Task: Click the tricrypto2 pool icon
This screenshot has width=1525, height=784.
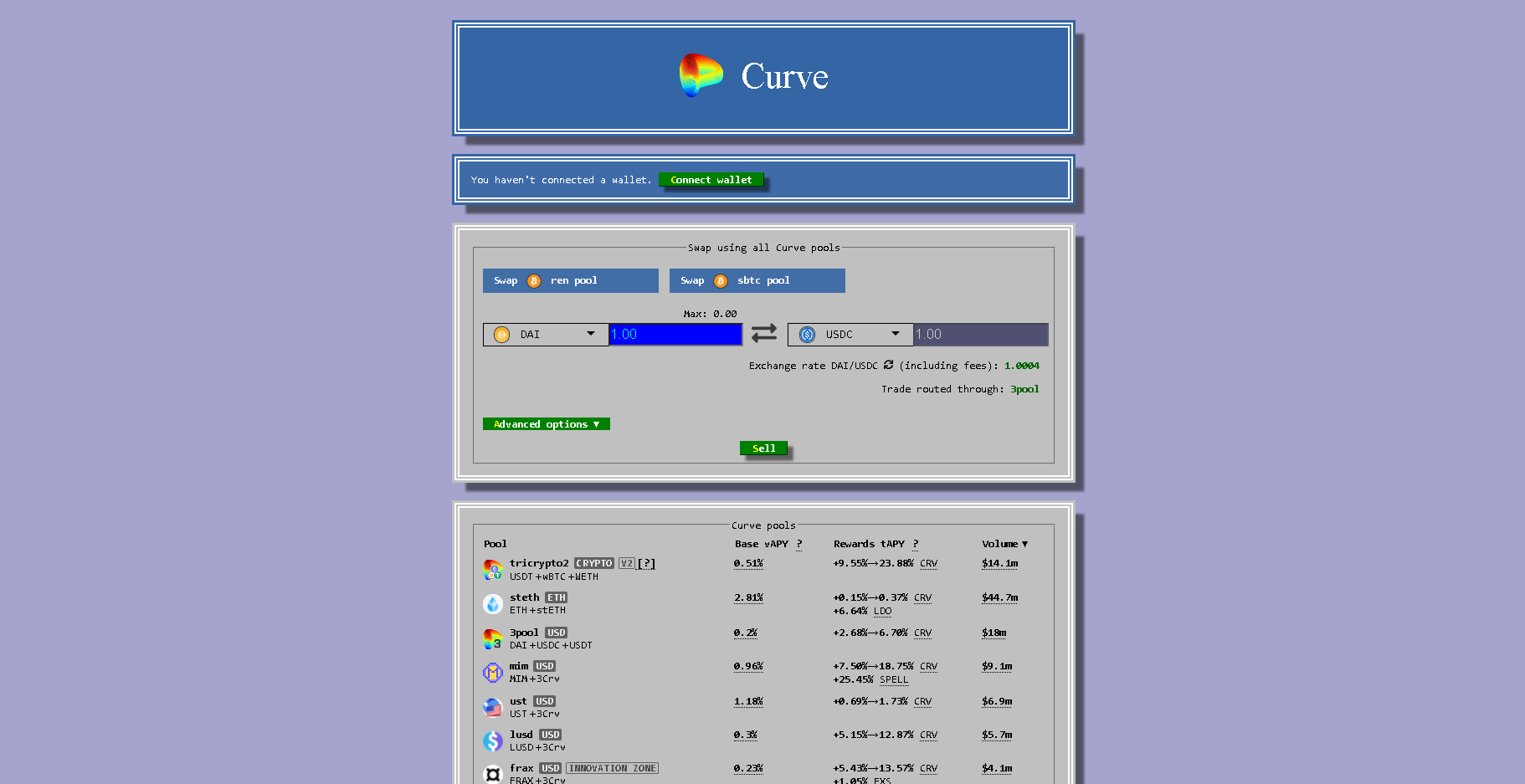Action: coord(493,570)
